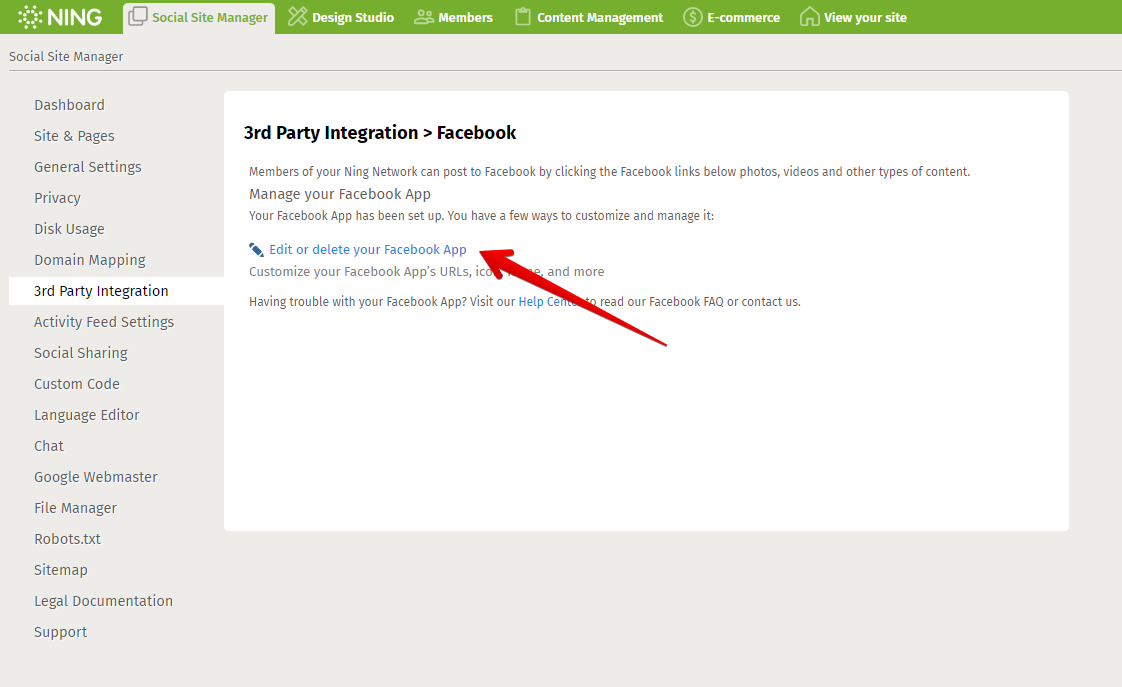Click the NING logo icon
This screenshot has height=687, width=1122.
pos(29,17)
